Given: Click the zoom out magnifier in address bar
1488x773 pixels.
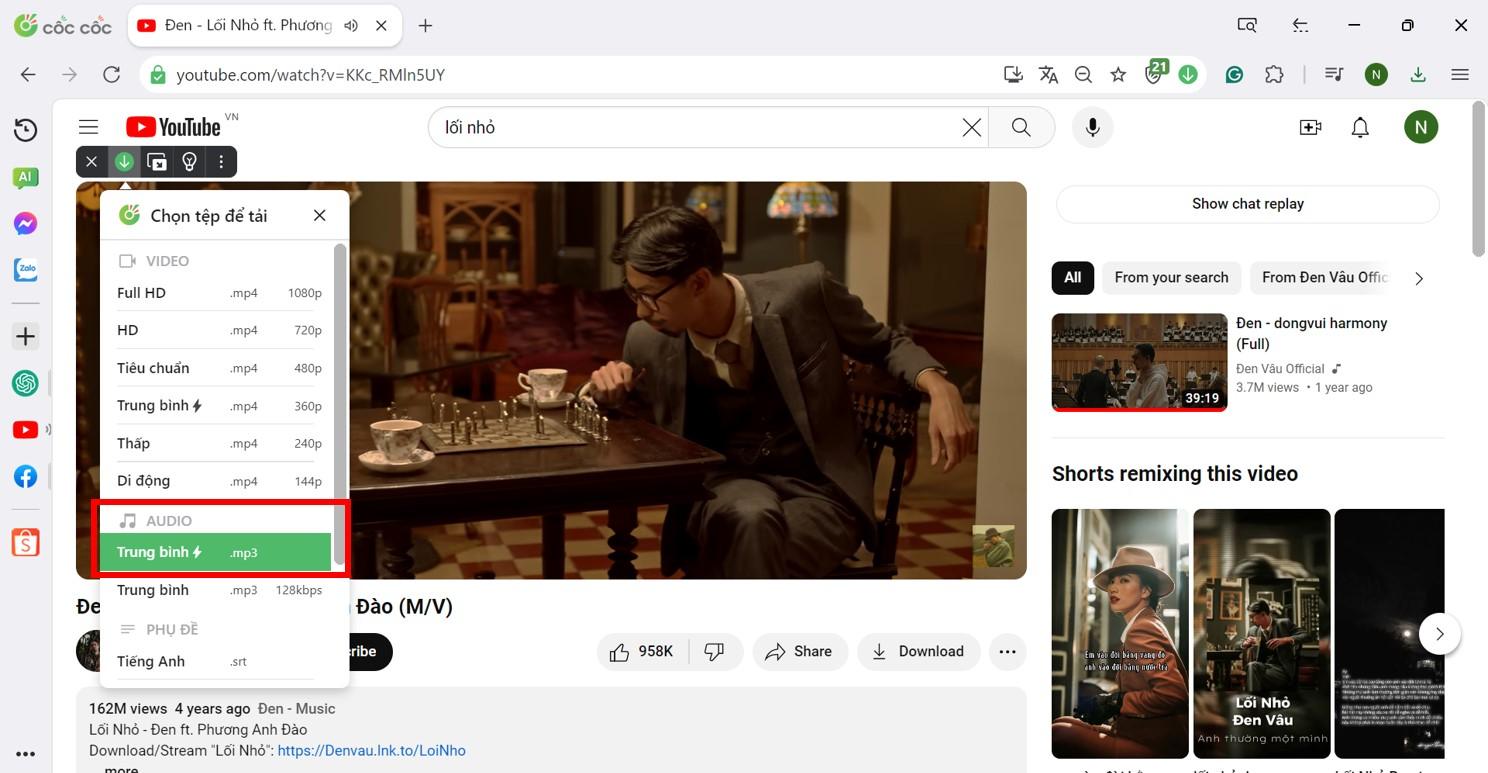Looking at the screenshot, I should click(x=1083, y=75).
